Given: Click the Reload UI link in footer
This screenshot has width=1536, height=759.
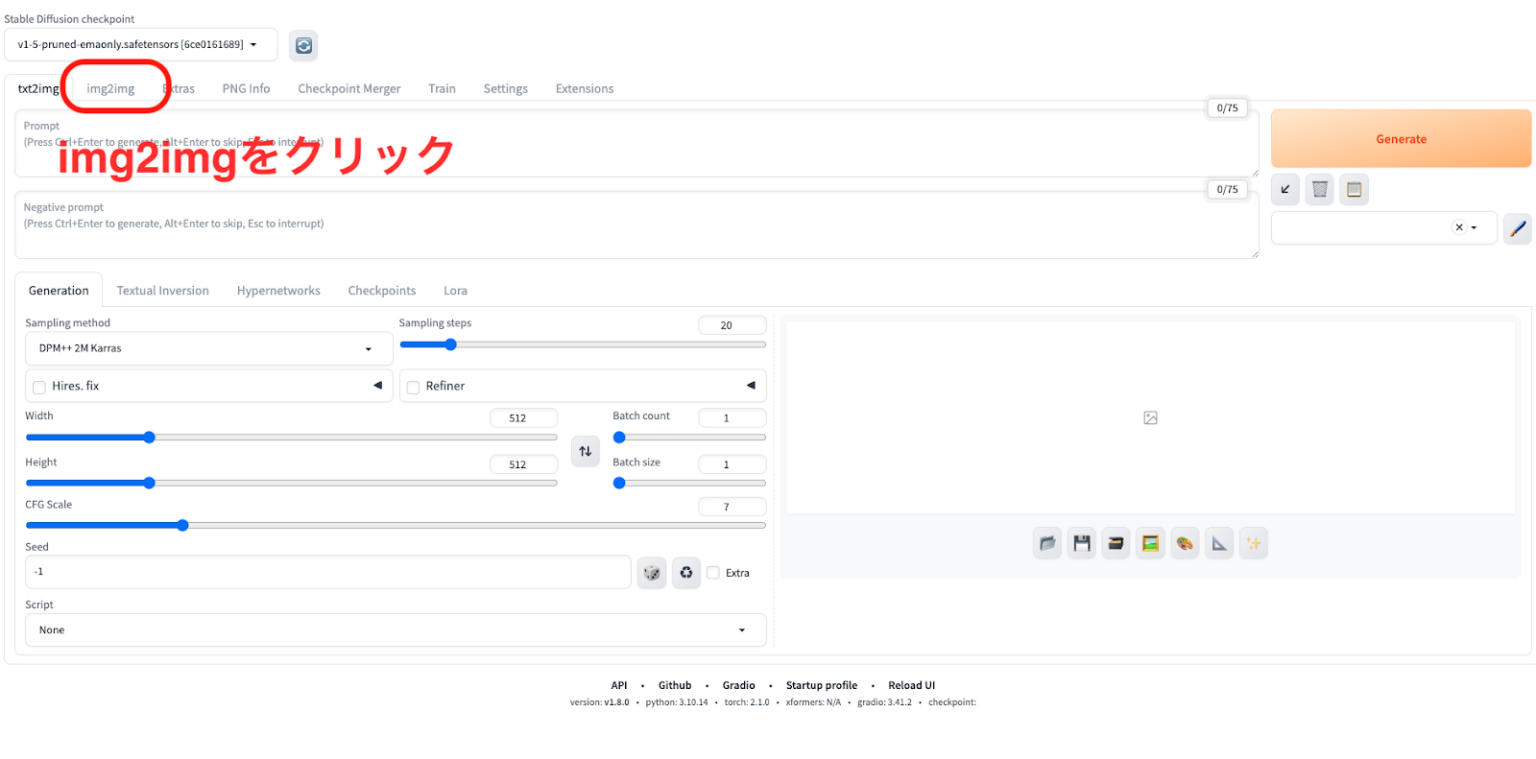Looking at the screenshot, I should [911, 685].
